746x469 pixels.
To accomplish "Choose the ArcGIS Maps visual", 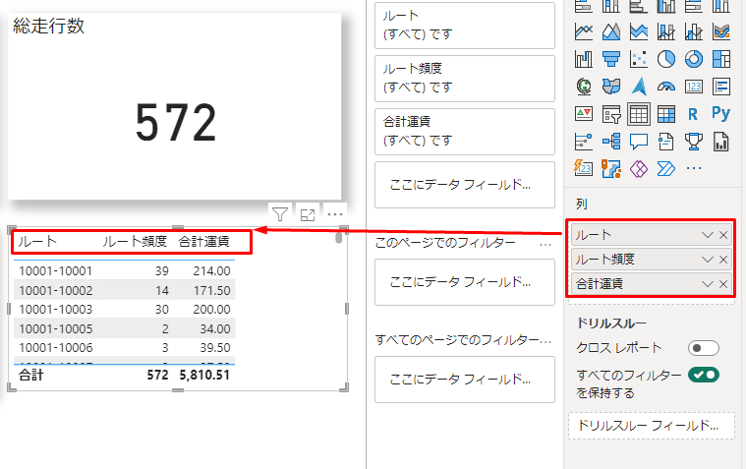I will tap(611, 168).
